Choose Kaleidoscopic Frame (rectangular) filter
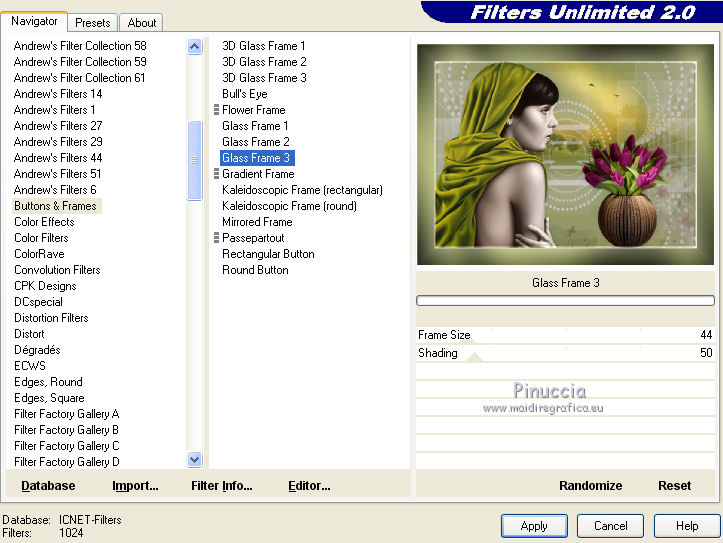Image resolution: width=723 pixels, height=543 pixels. (x=302, y=190)
